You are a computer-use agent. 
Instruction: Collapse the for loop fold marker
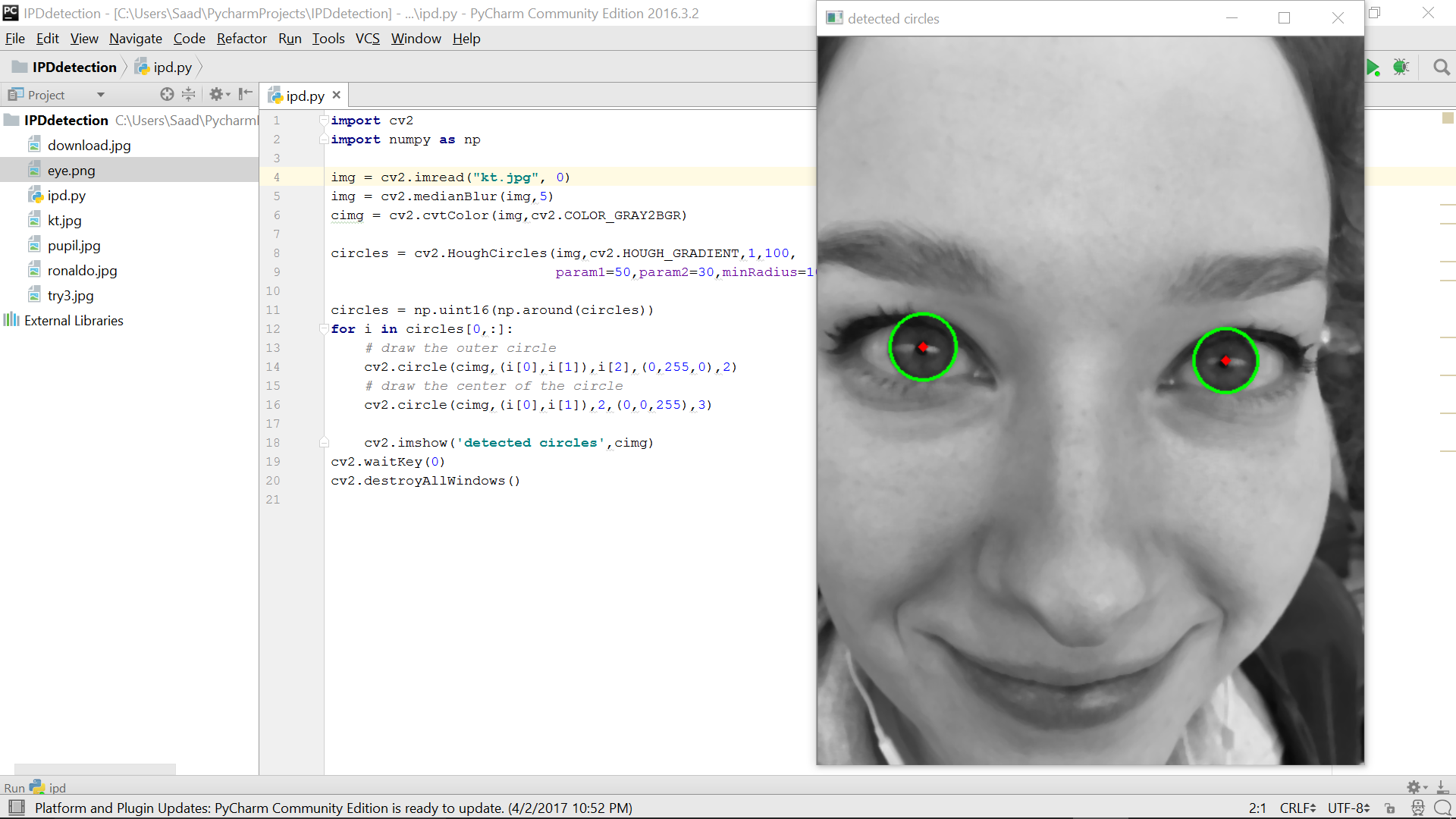[324, 329]
